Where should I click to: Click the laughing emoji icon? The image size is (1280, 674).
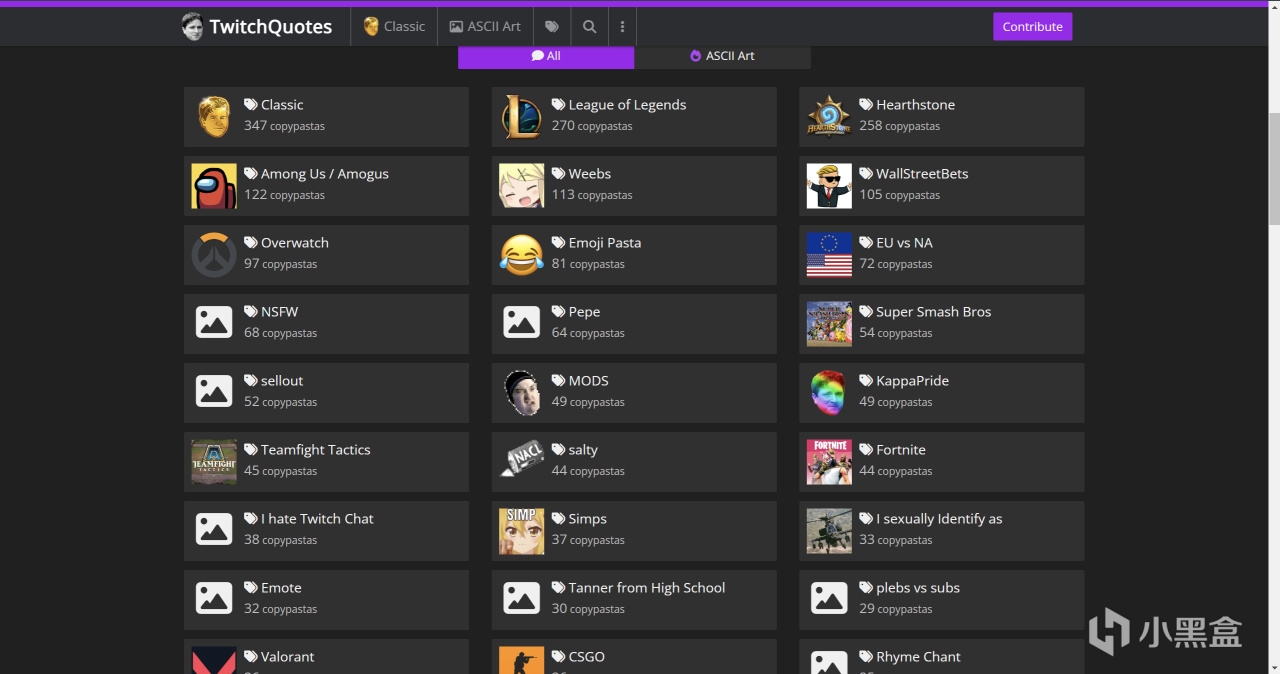pos(522,255)
